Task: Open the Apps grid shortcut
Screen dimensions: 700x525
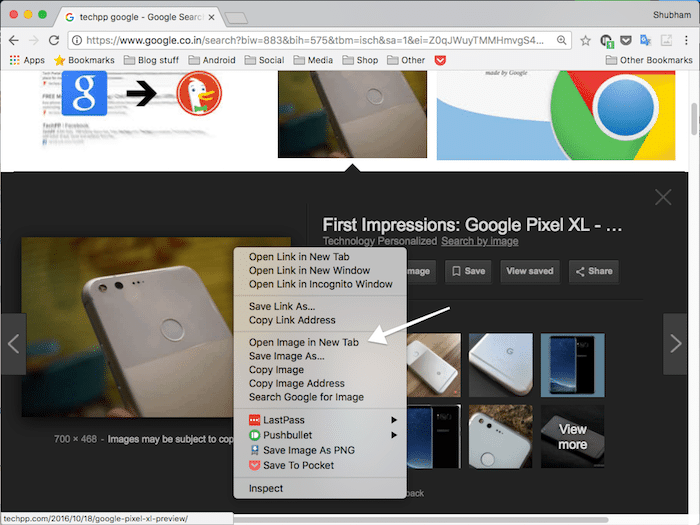Action: (x=27, y=60)
